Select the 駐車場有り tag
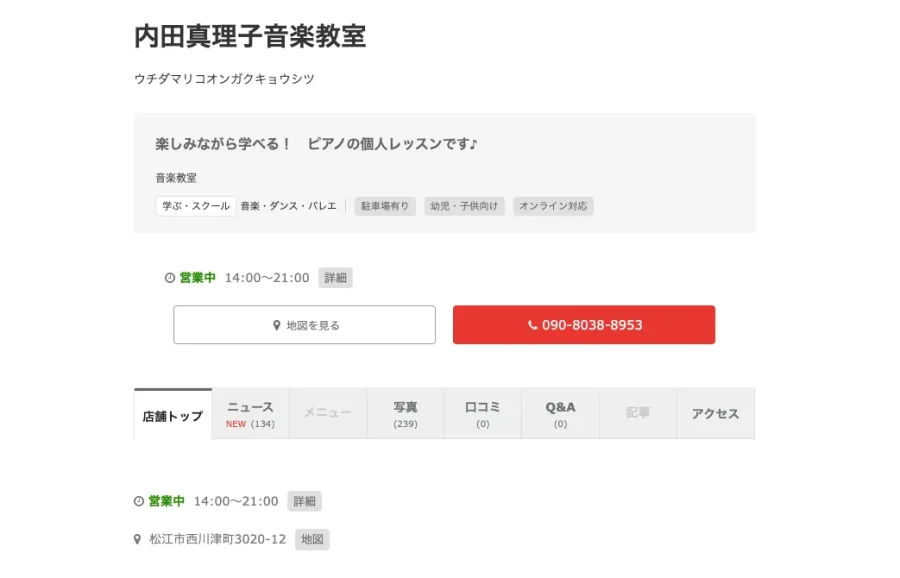 pyautogui.click(x=385, y=206)
